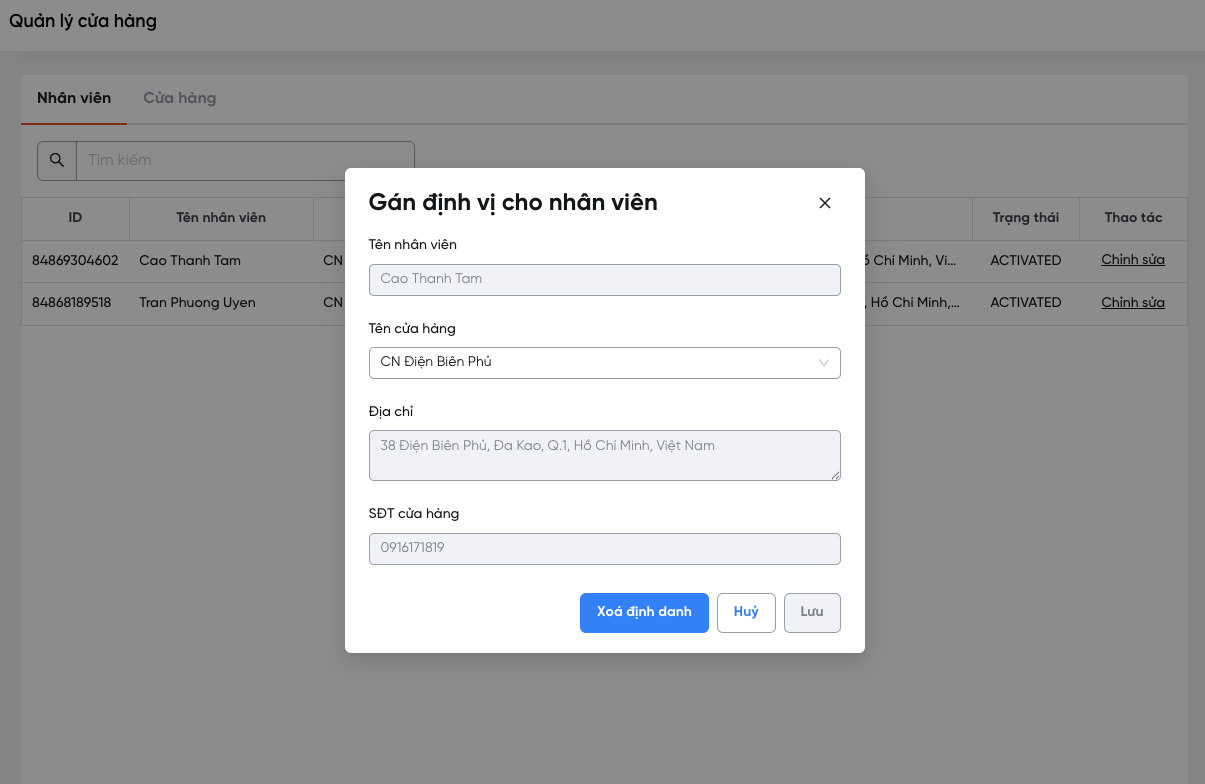The image size is (1205, 784).
Task: Select CN Điện Biên Phủ store combo box
Action: point(605,363)
